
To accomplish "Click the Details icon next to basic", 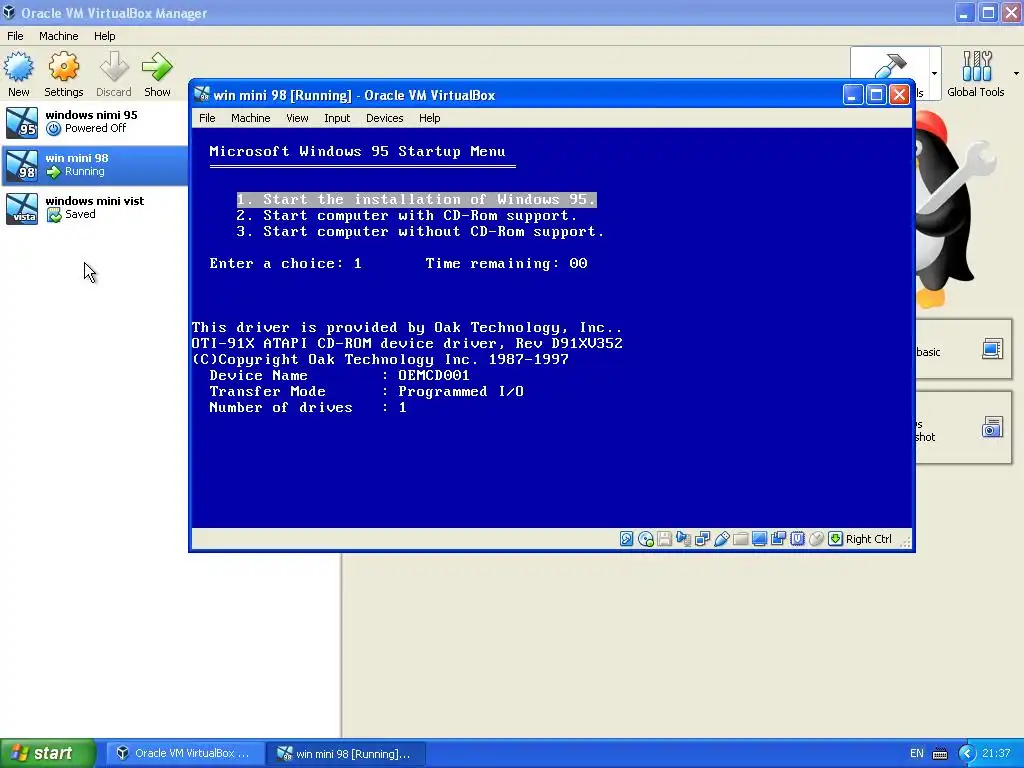I will point(992,349).
